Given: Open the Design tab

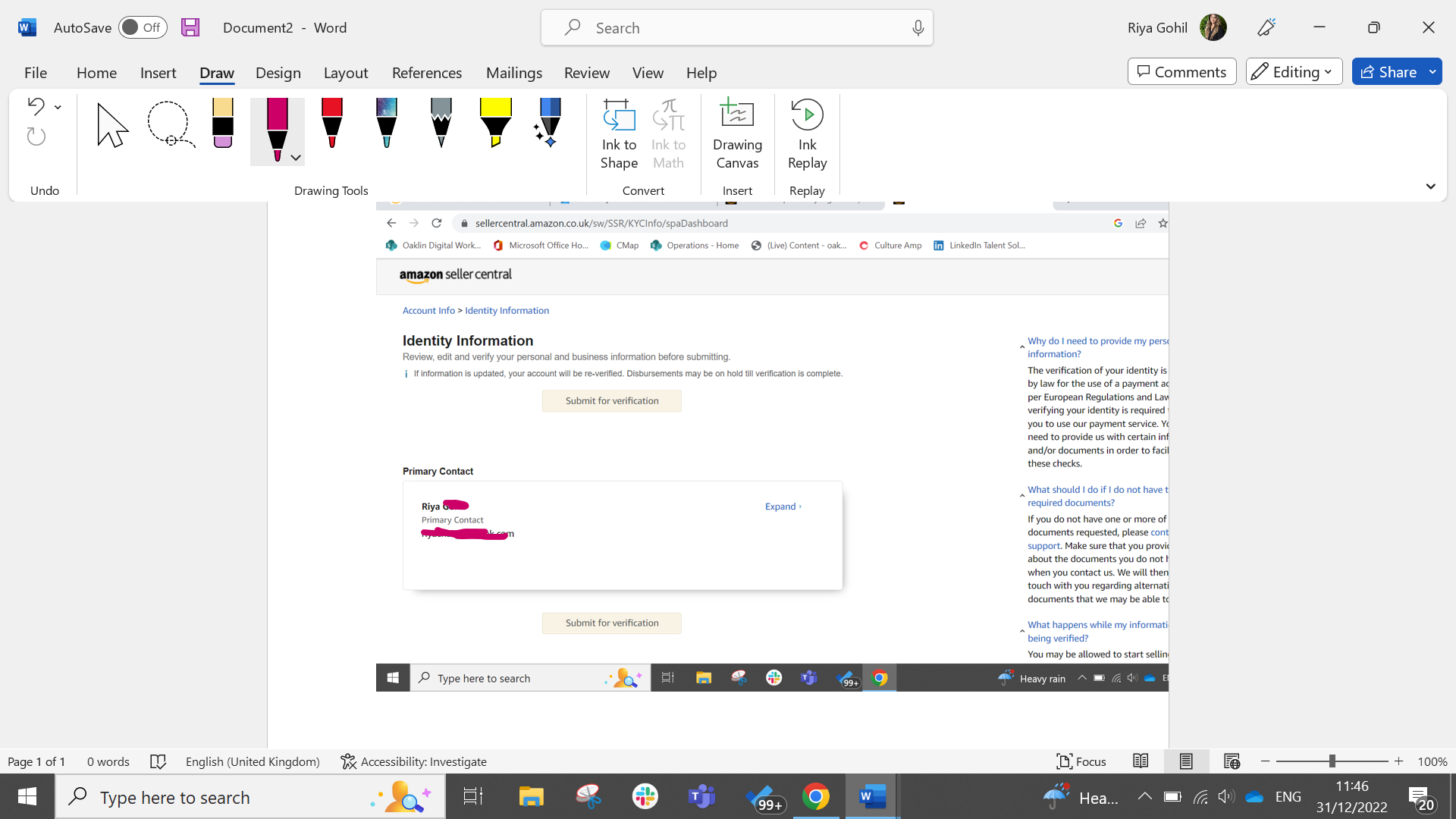Looking at the screenshot, I should point(278,73).
